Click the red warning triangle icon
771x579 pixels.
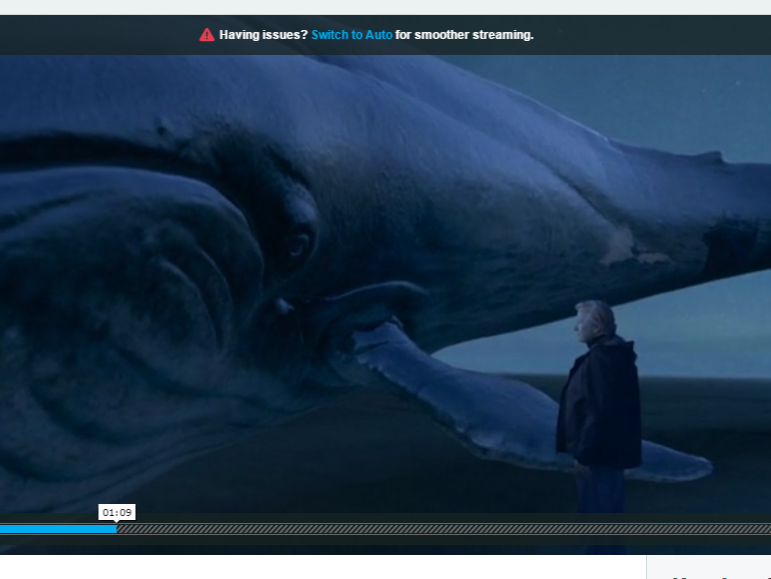[207, 35]
